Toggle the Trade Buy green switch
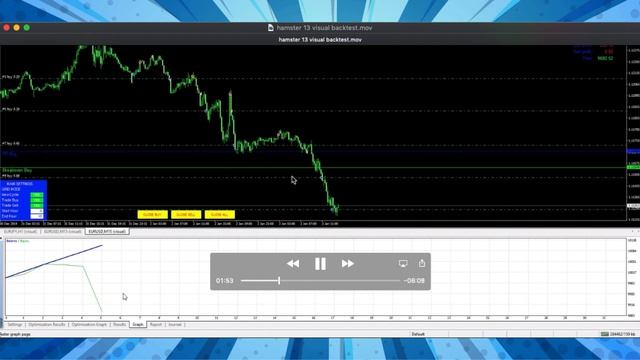Viewport: 640px width, 360px height. pyautogui.click(x=37, y=200)
